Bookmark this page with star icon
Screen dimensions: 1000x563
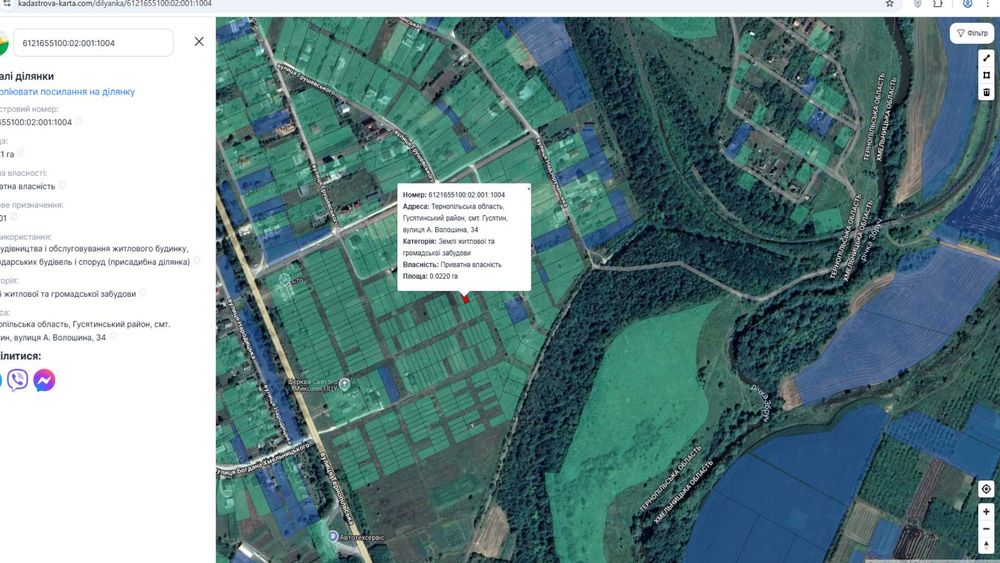[x=889, y=4]
